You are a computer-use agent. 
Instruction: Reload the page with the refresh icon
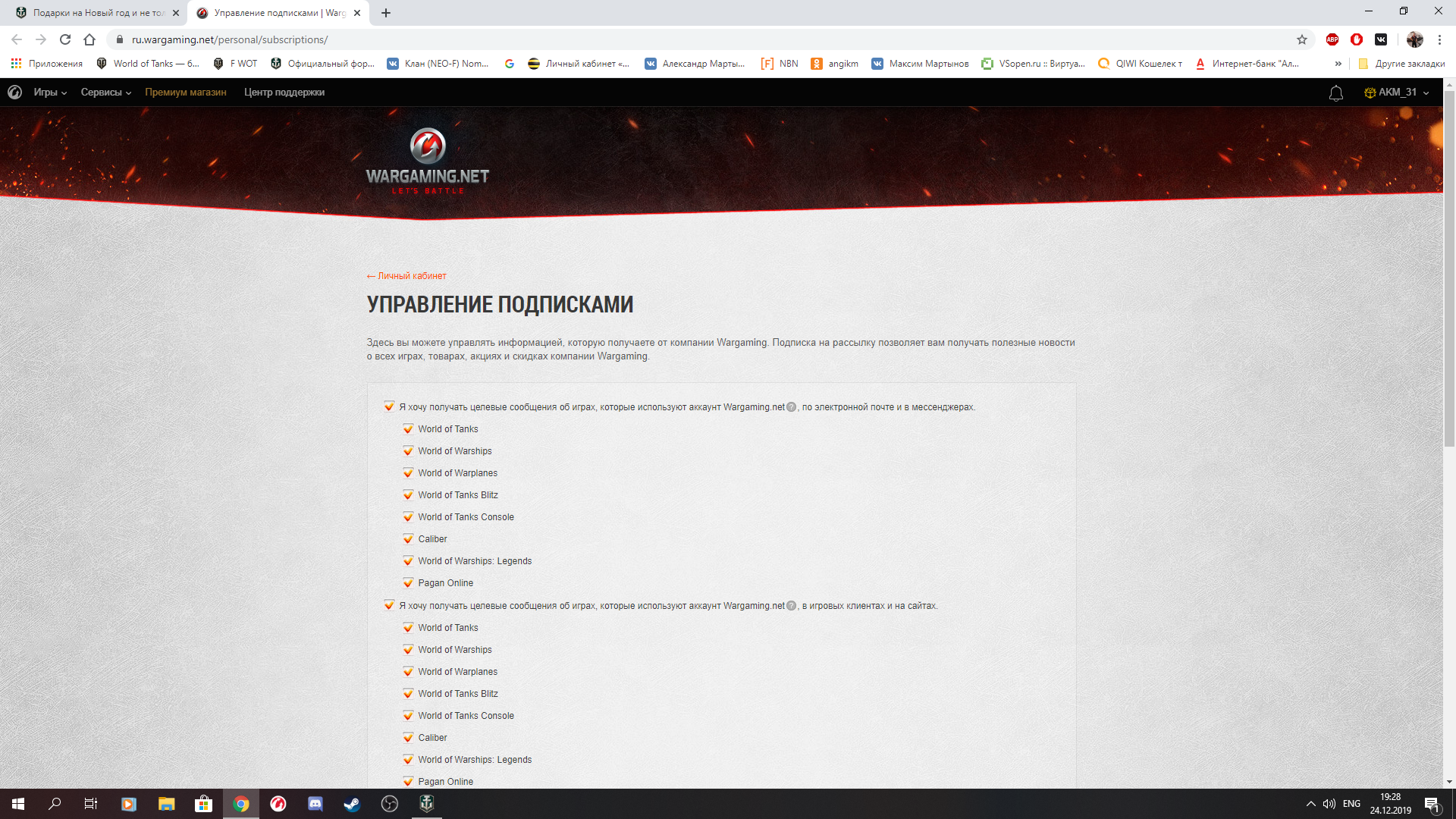(65, 39)
